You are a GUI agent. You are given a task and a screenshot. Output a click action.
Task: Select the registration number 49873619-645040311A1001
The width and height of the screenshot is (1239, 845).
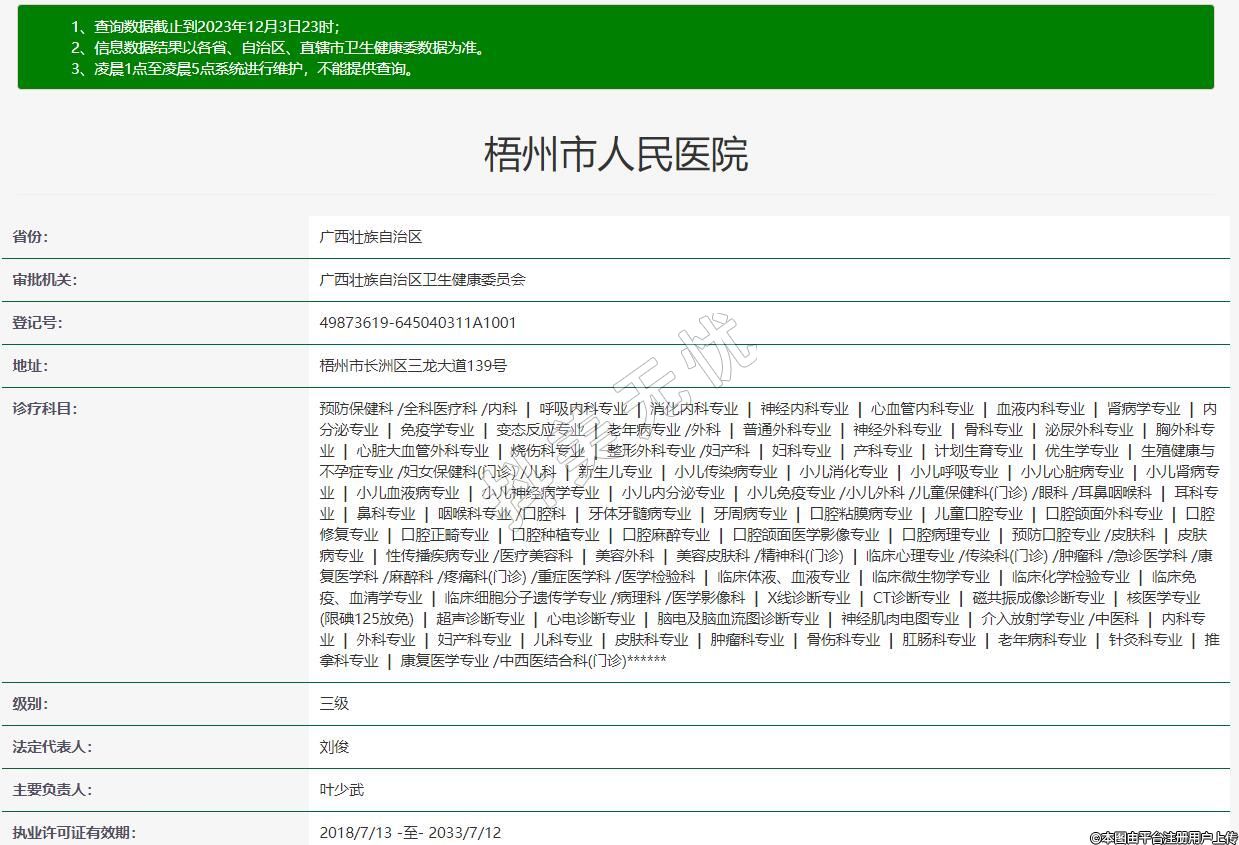click(x=418, y=323)
